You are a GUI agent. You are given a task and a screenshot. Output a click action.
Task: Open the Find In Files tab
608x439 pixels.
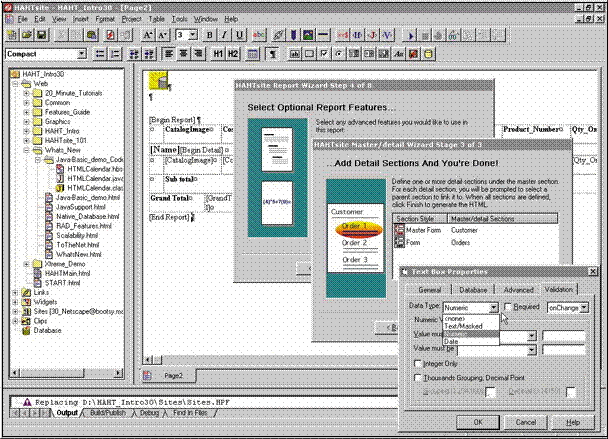pos(190,413)
